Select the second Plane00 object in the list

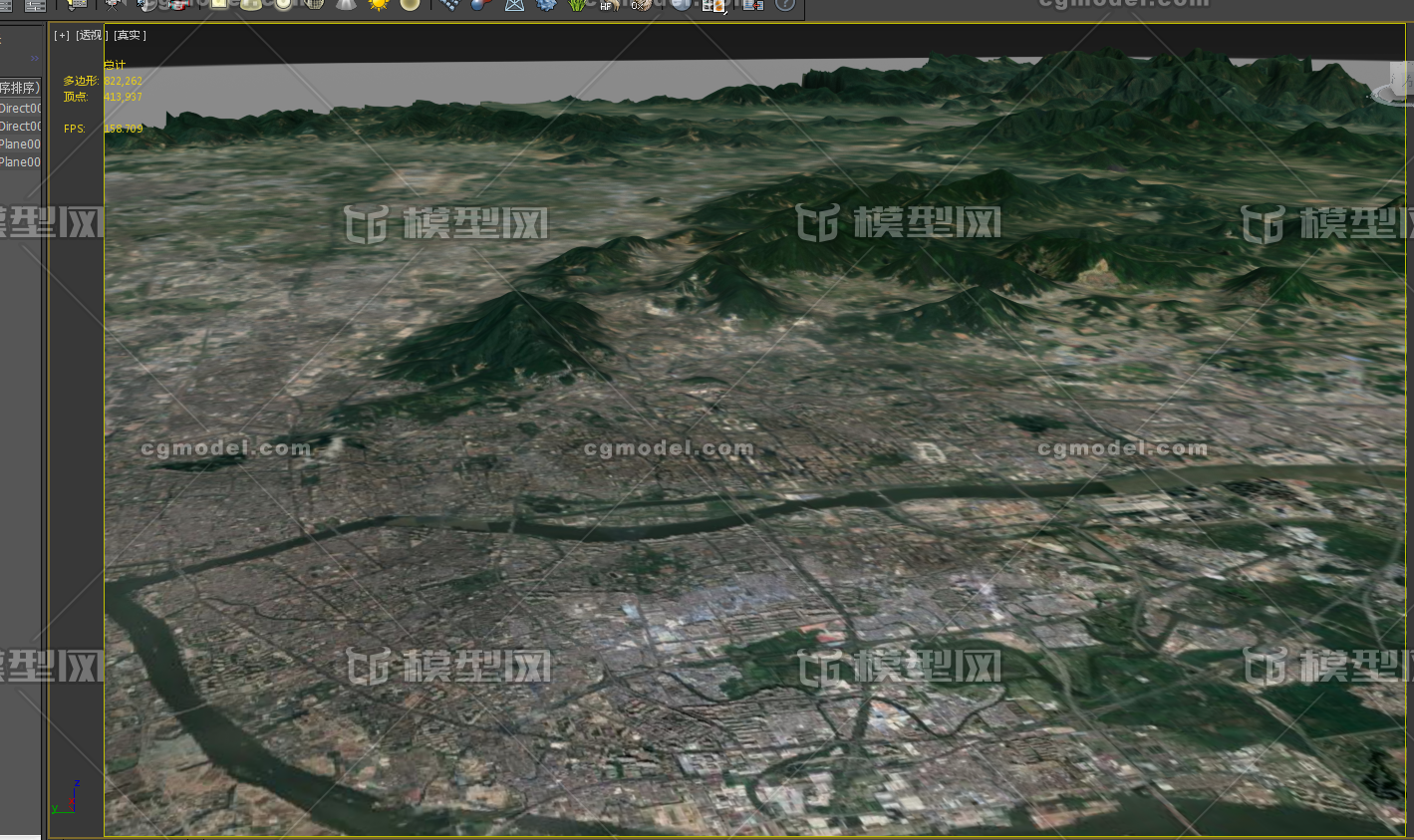coord(21,162)
